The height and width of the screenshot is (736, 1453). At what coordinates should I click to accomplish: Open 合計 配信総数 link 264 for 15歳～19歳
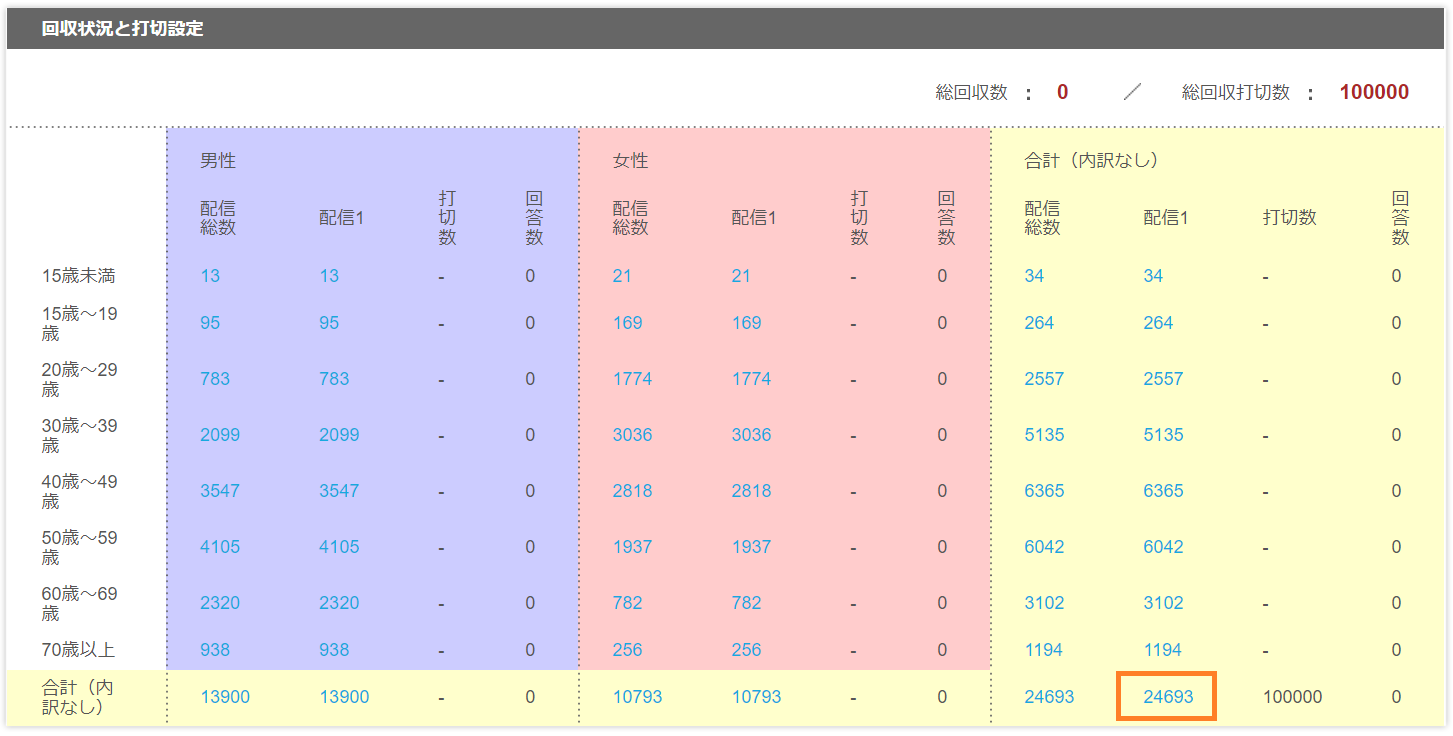pos(1039,323)
